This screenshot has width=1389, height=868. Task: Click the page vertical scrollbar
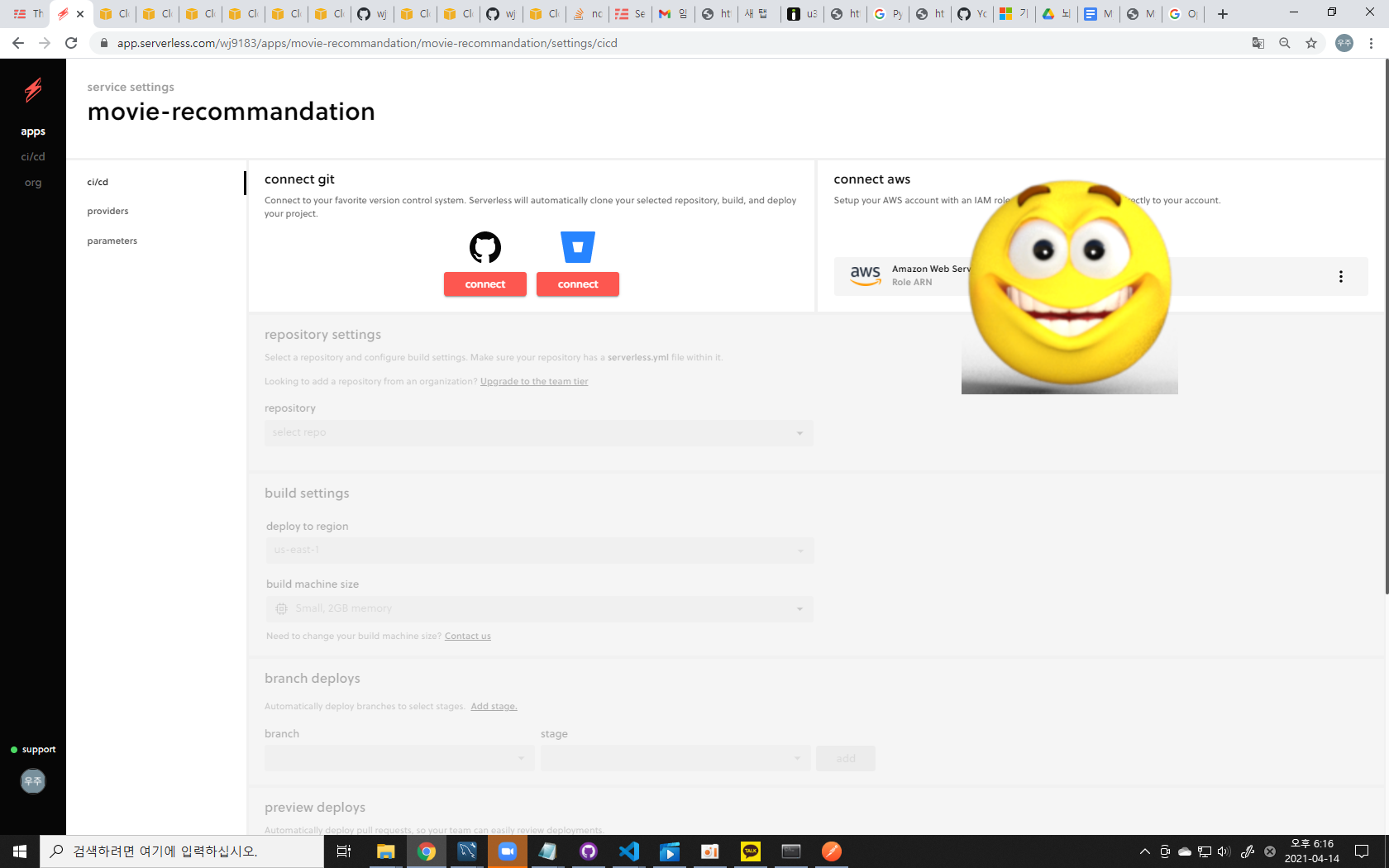click(x=1387, y=327)
